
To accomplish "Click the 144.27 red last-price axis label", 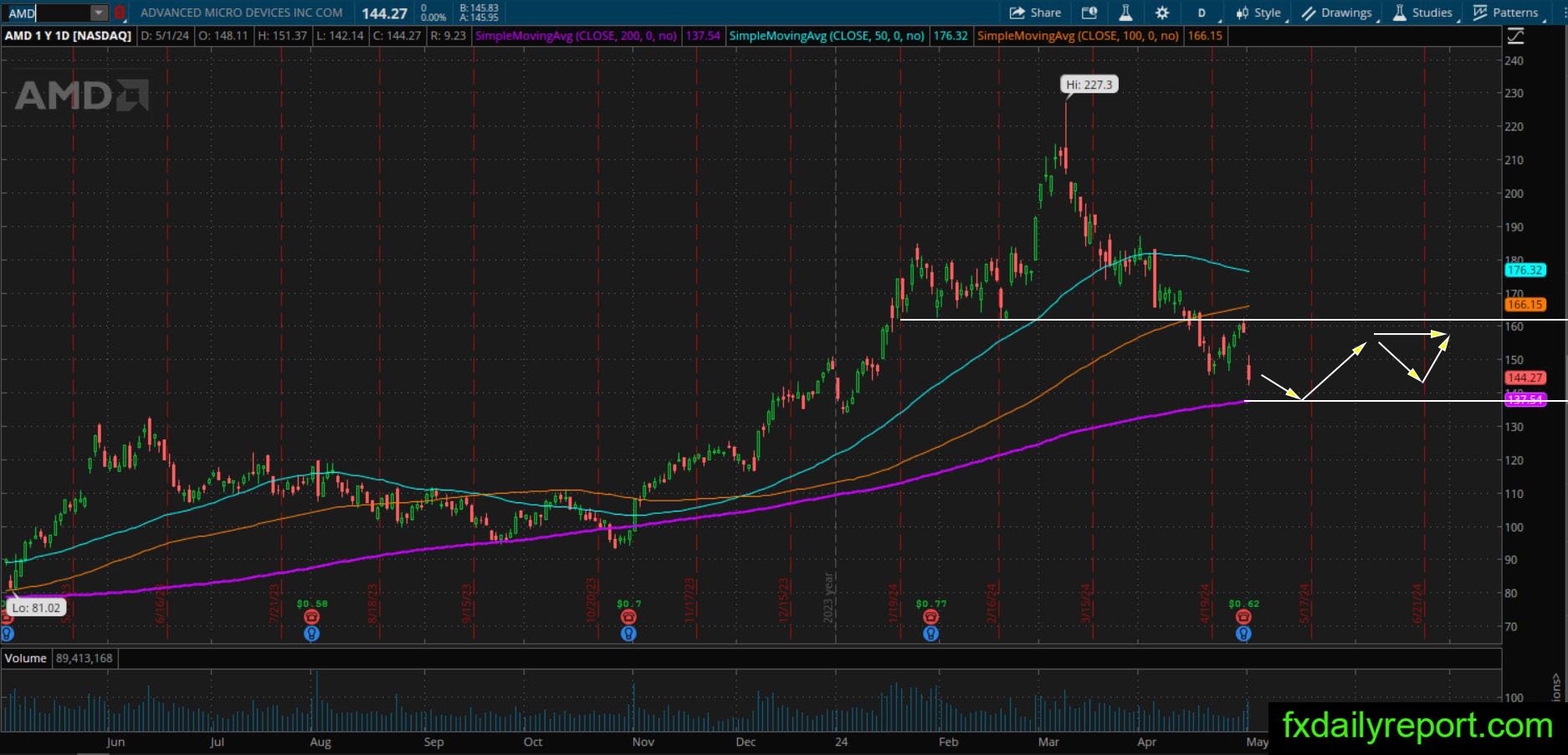I will [1524, 378].
